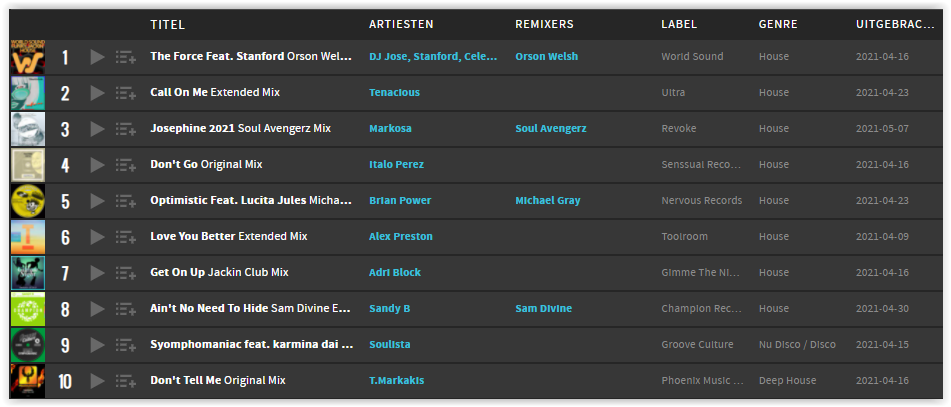951x407 pixels.
Task: Play track 5 Optimistic
Action: point(97,201)
